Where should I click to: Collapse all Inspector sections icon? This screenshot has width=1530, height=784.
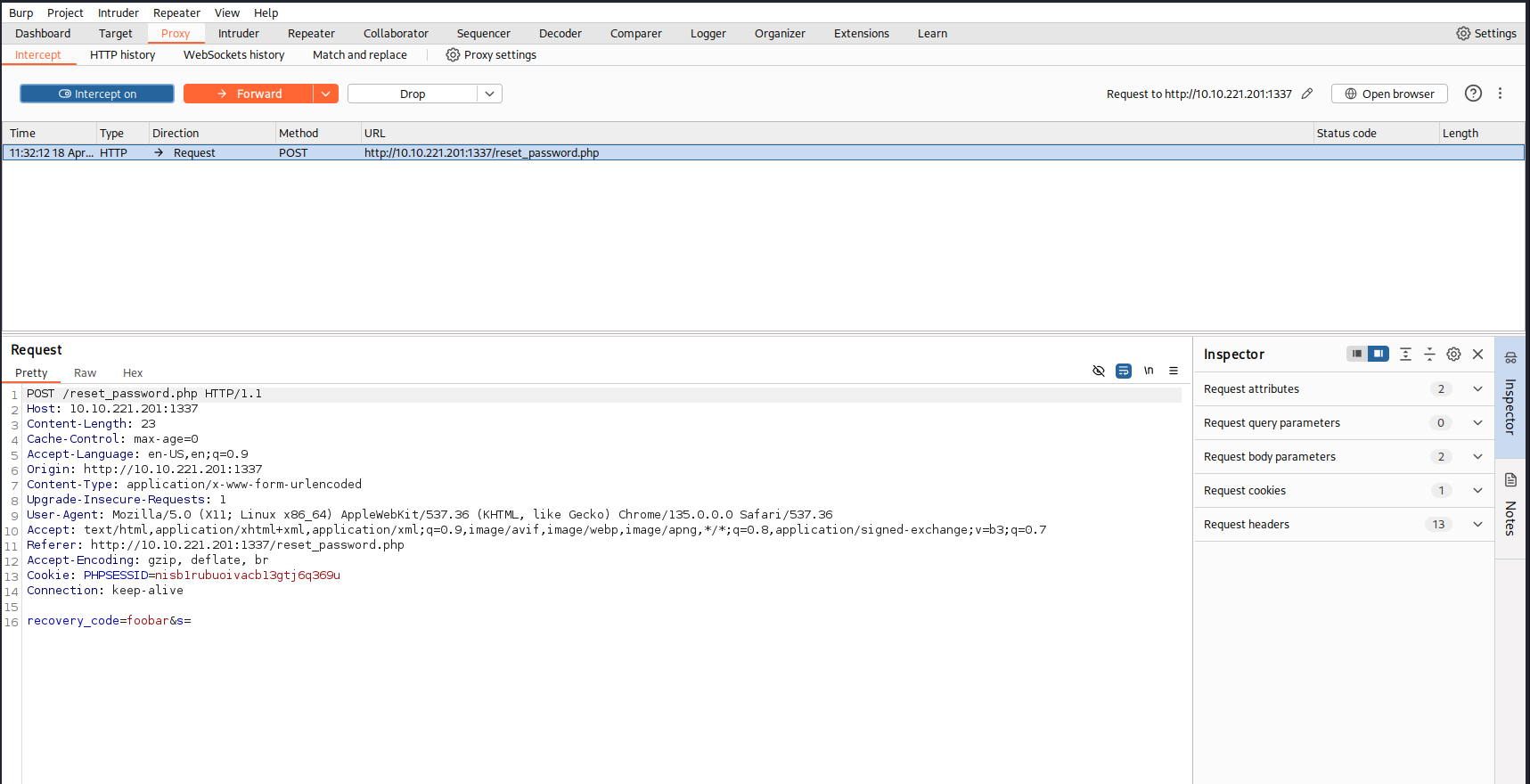[x=1429, y=354]
